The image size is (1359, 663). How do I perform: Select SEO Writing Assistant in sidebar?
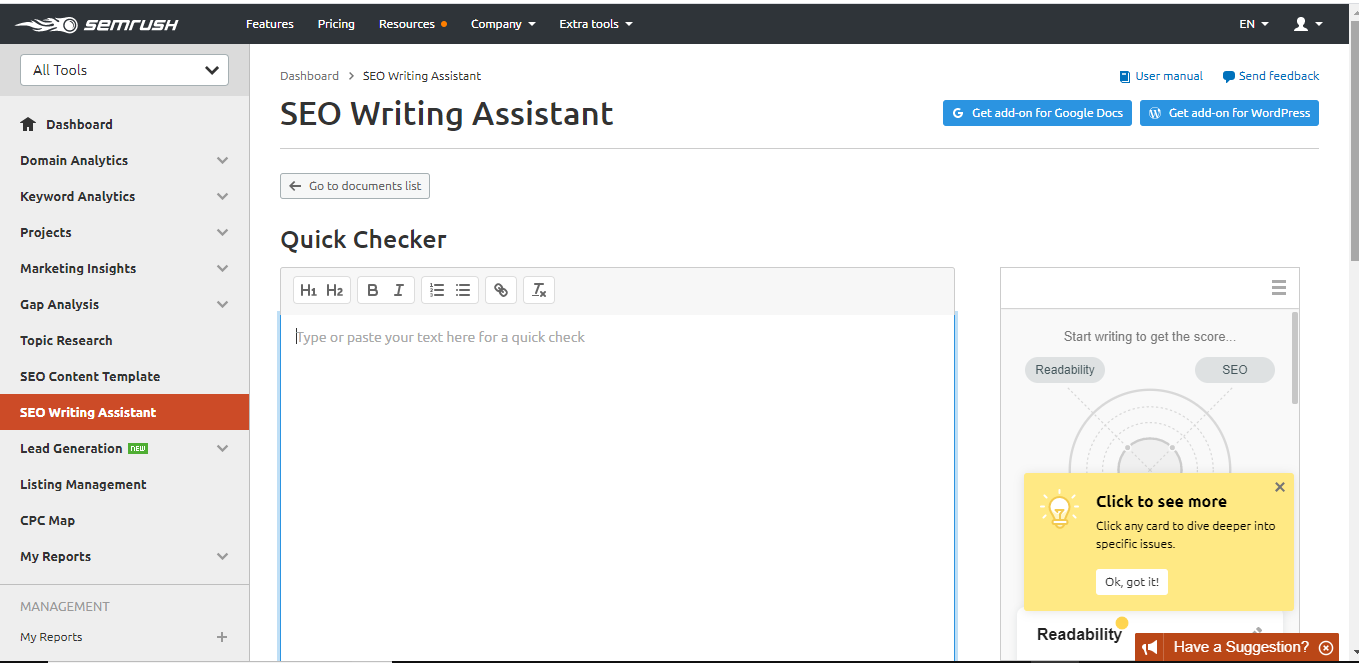click(124, 412)
